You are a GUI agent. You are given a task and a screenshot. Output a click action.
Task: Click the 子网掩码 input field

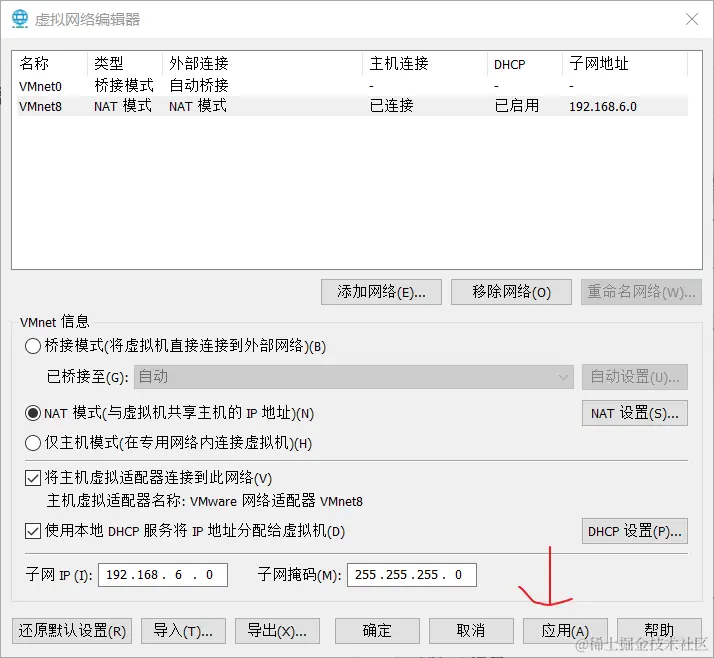(412, 575)
